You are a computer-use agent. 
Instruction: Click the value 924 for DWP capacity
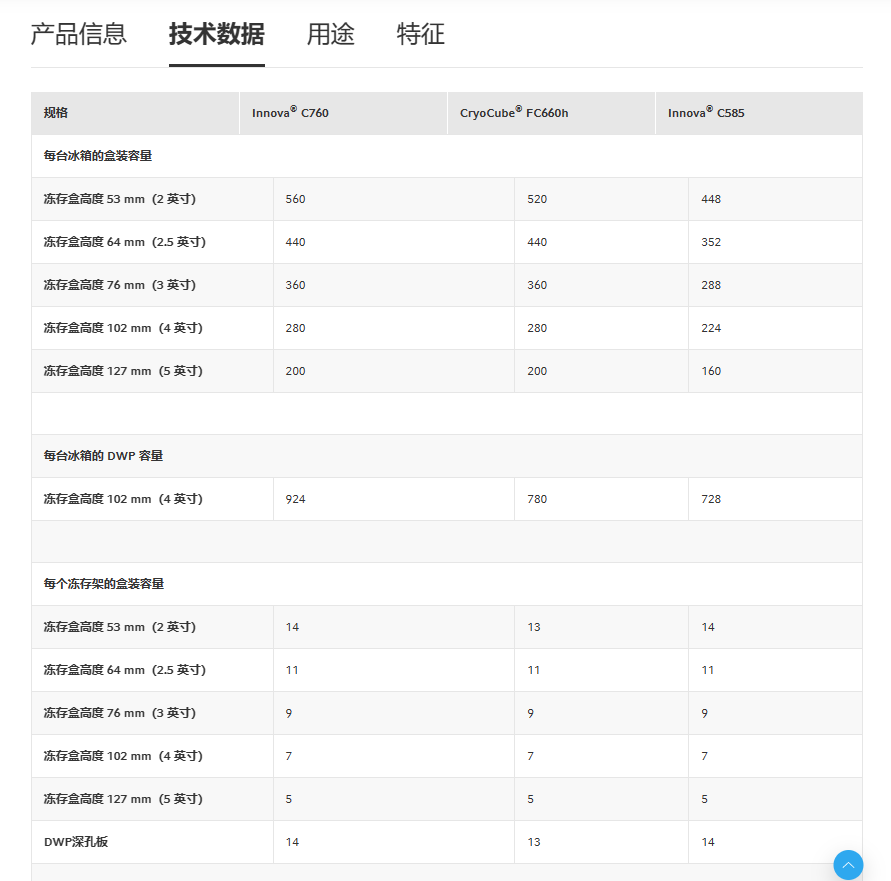[295, 499]
